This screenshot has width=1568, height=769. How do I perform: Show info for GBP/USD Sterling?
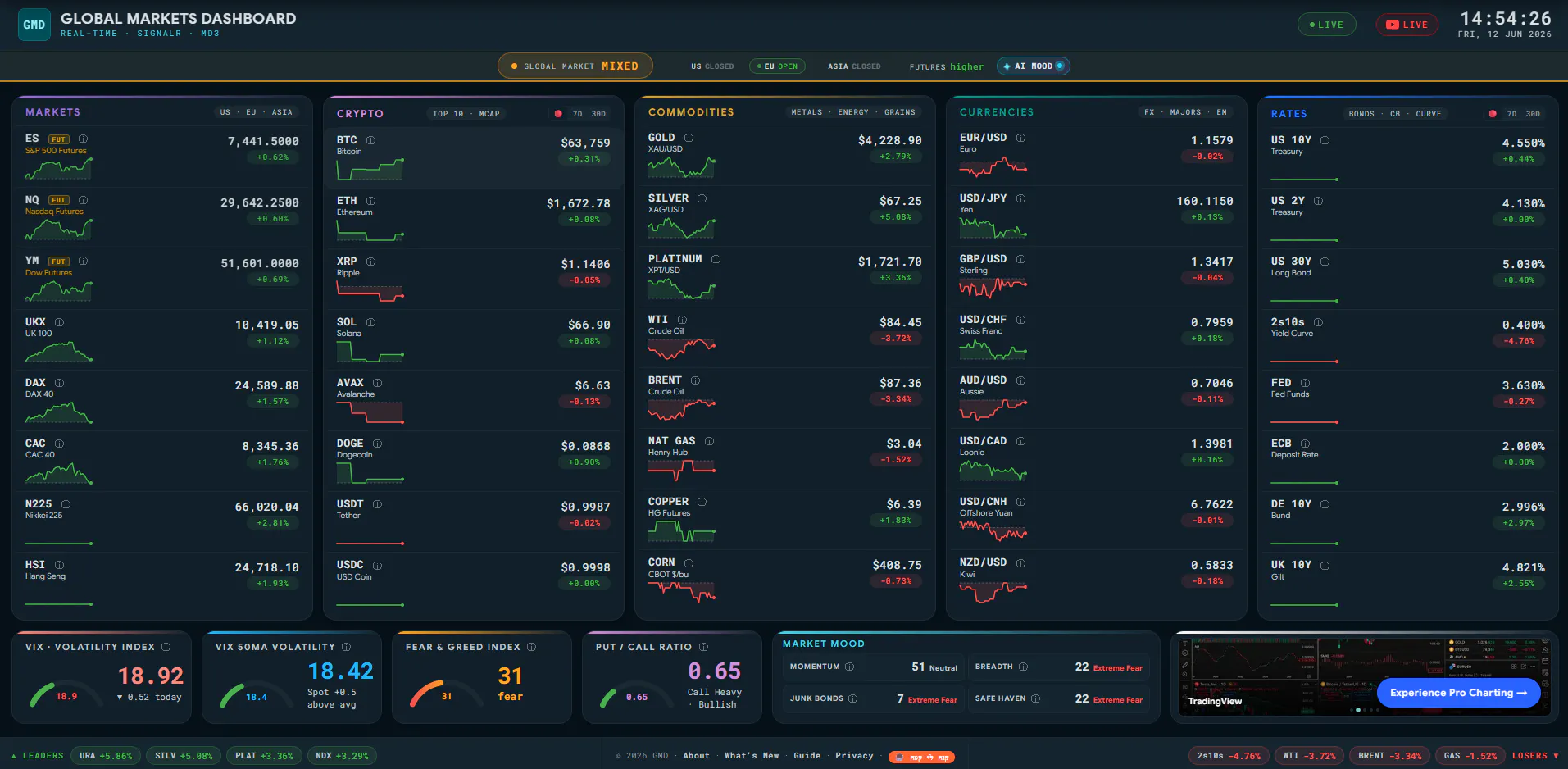click(x=1020, y=259)
